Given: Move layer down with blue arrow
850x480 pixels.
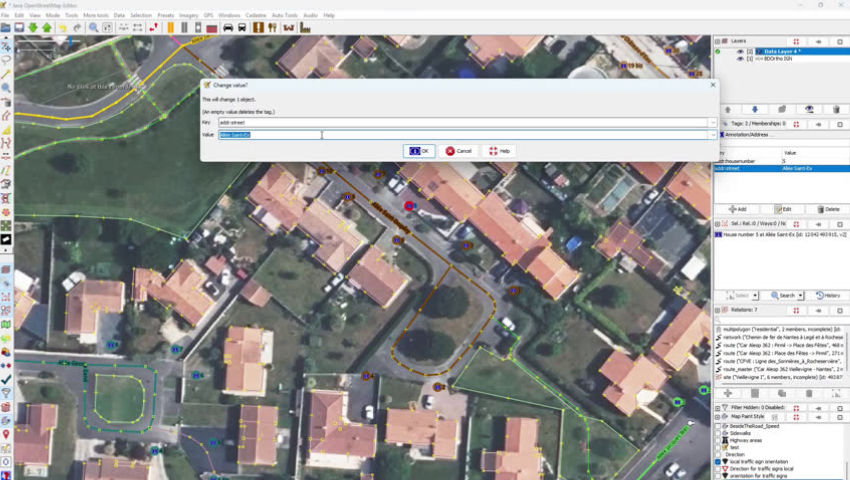Looking at the screenshot, I should click(x=754, y=109).
